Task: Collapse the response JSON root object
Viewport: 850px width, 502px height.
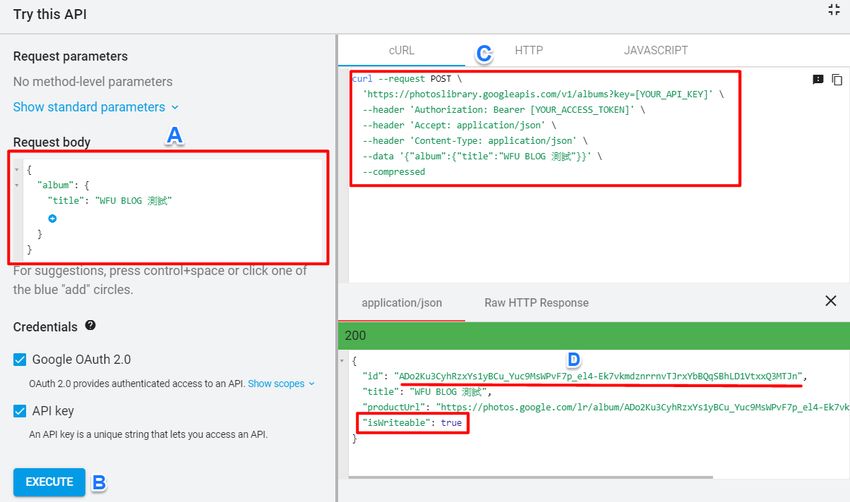Action: pos(342,361)
